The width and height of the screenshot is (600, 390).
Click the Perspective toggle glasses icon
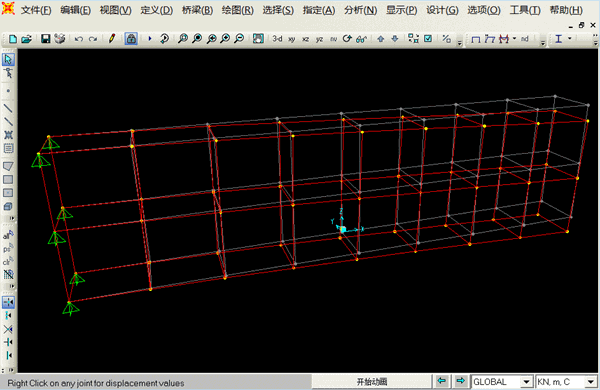[x=361, y=39]
